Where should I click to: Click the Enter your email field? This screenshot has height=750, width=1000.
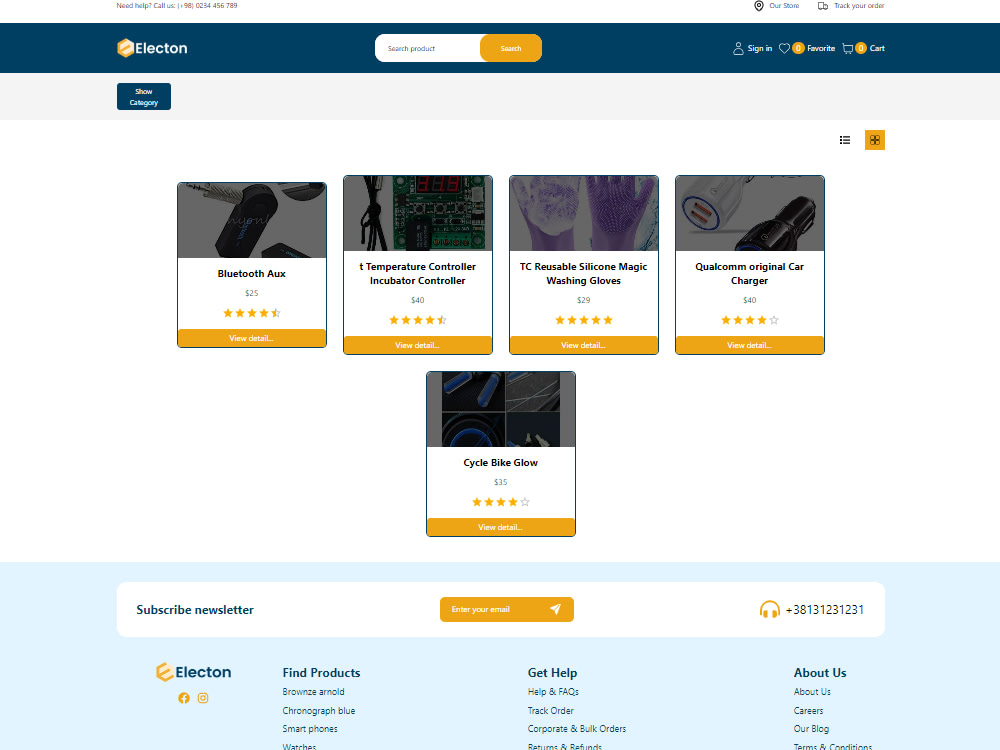pos(494,610)
